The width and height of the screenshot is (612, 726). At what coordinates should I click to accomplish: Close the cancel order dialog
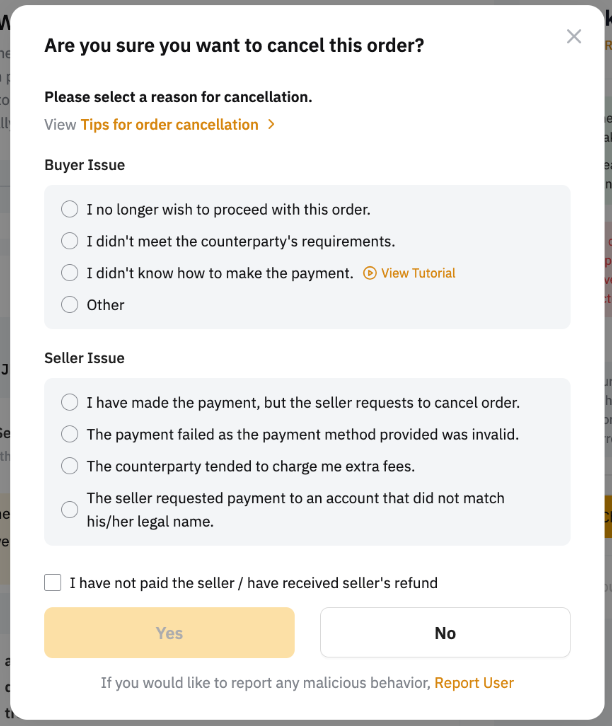(x=573, y=37)
